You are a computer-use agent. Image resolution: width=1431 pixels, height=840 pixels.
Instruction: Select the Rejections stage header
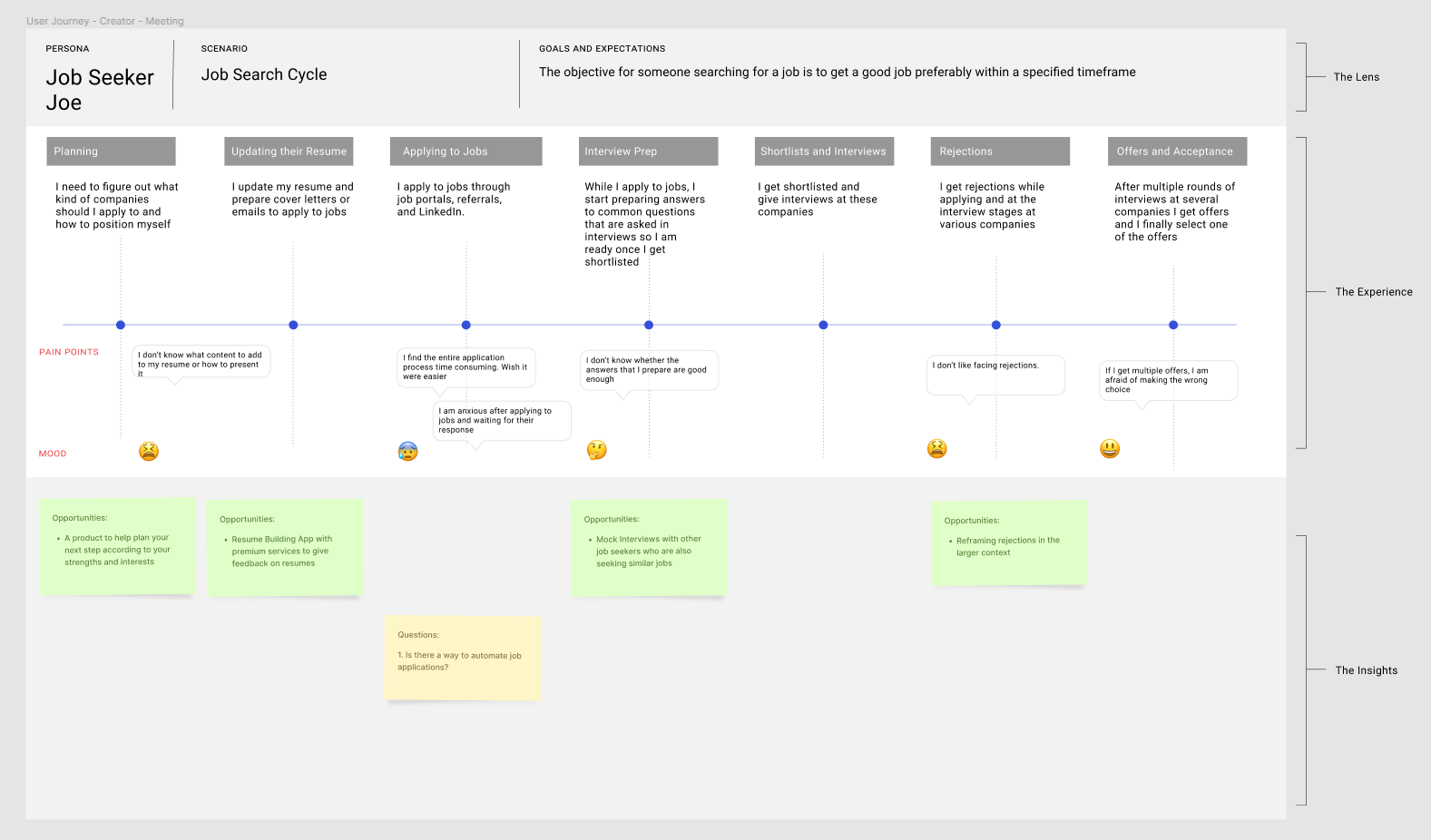[1000, 151]
